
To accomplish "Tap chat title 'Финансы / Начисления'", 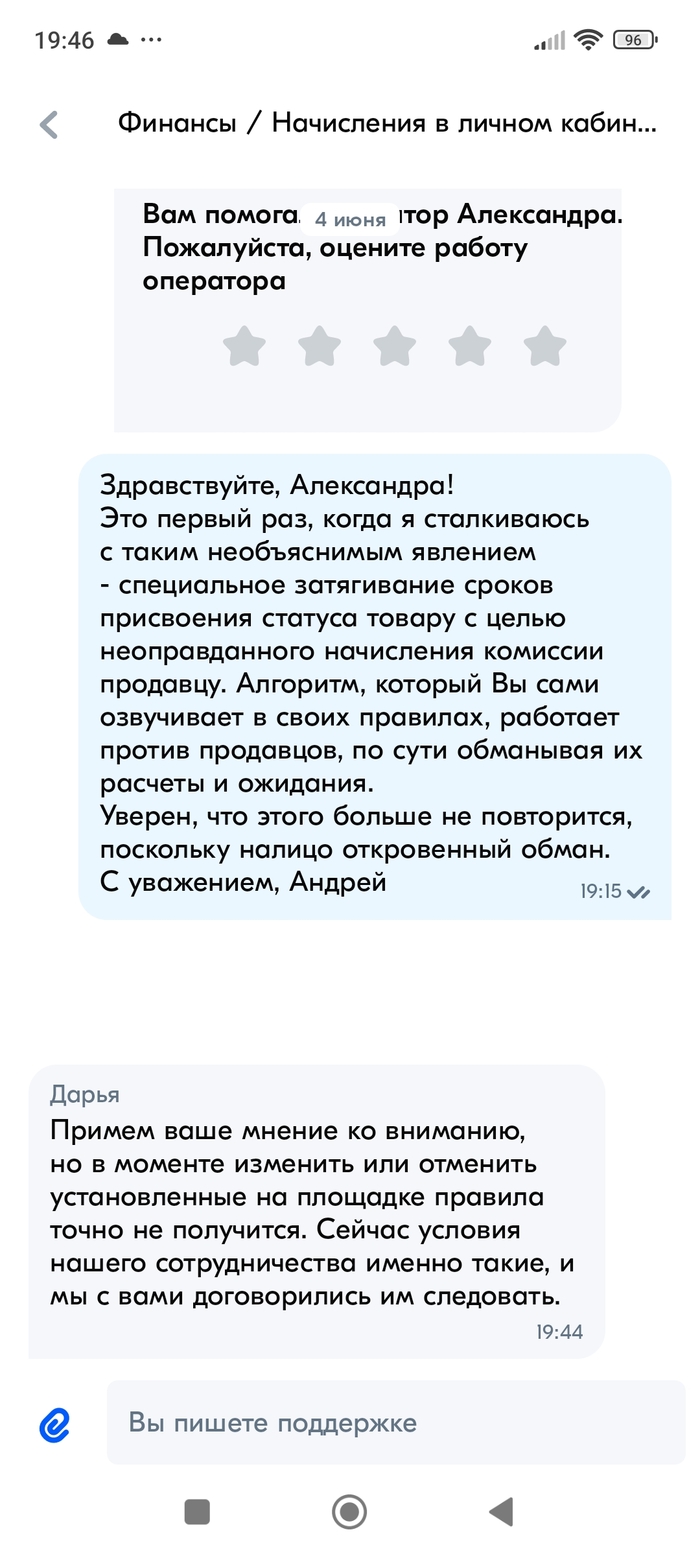I will pos(387,124).
